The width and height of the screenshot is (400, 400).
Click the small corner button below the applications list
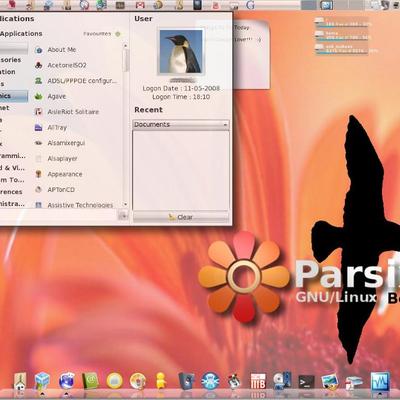[123, 216]
